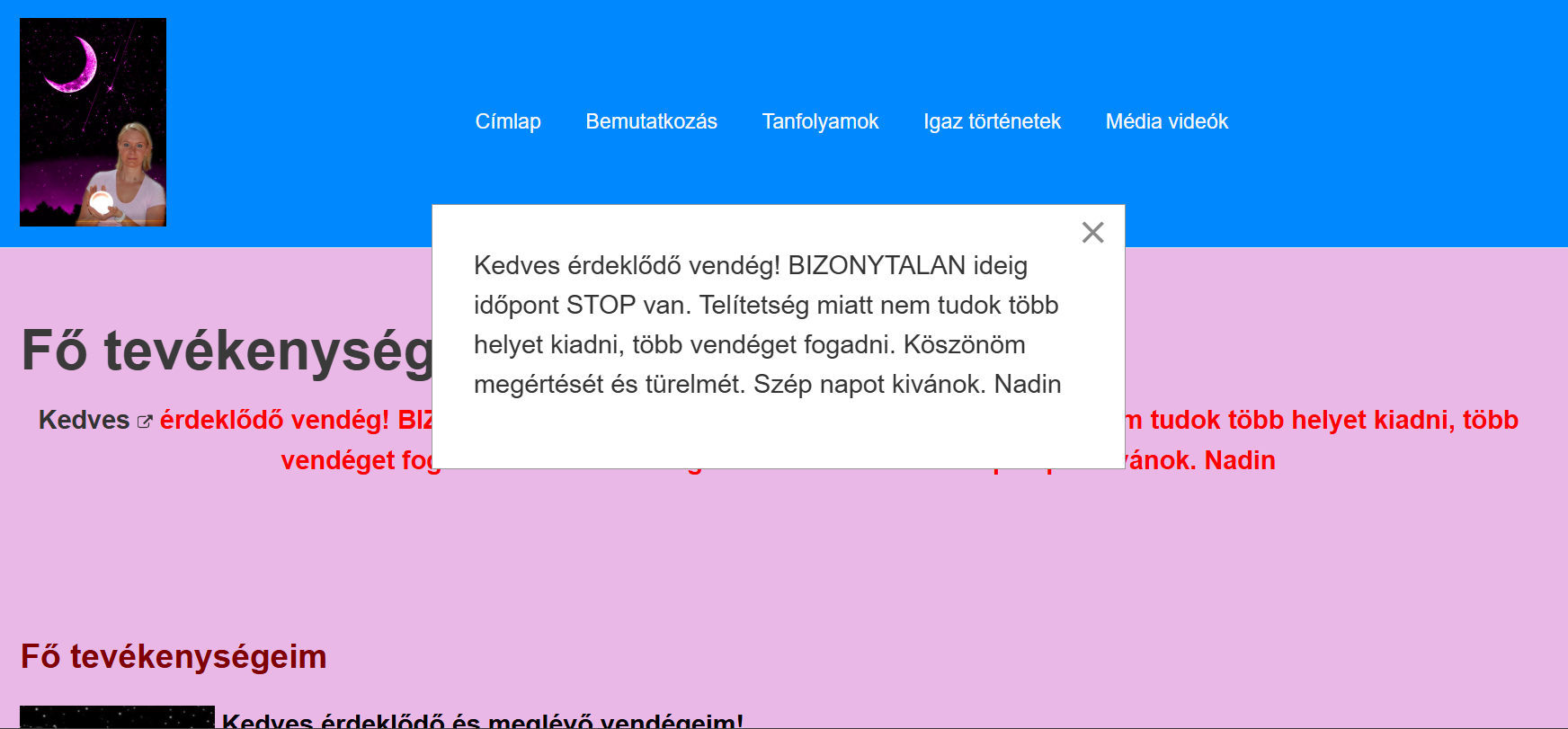Screen dimensions: 1568x729
Task: Click 'Kedves érdeklődő és meglévő vendégeim!' text
Action: click(x=482, y=720)
